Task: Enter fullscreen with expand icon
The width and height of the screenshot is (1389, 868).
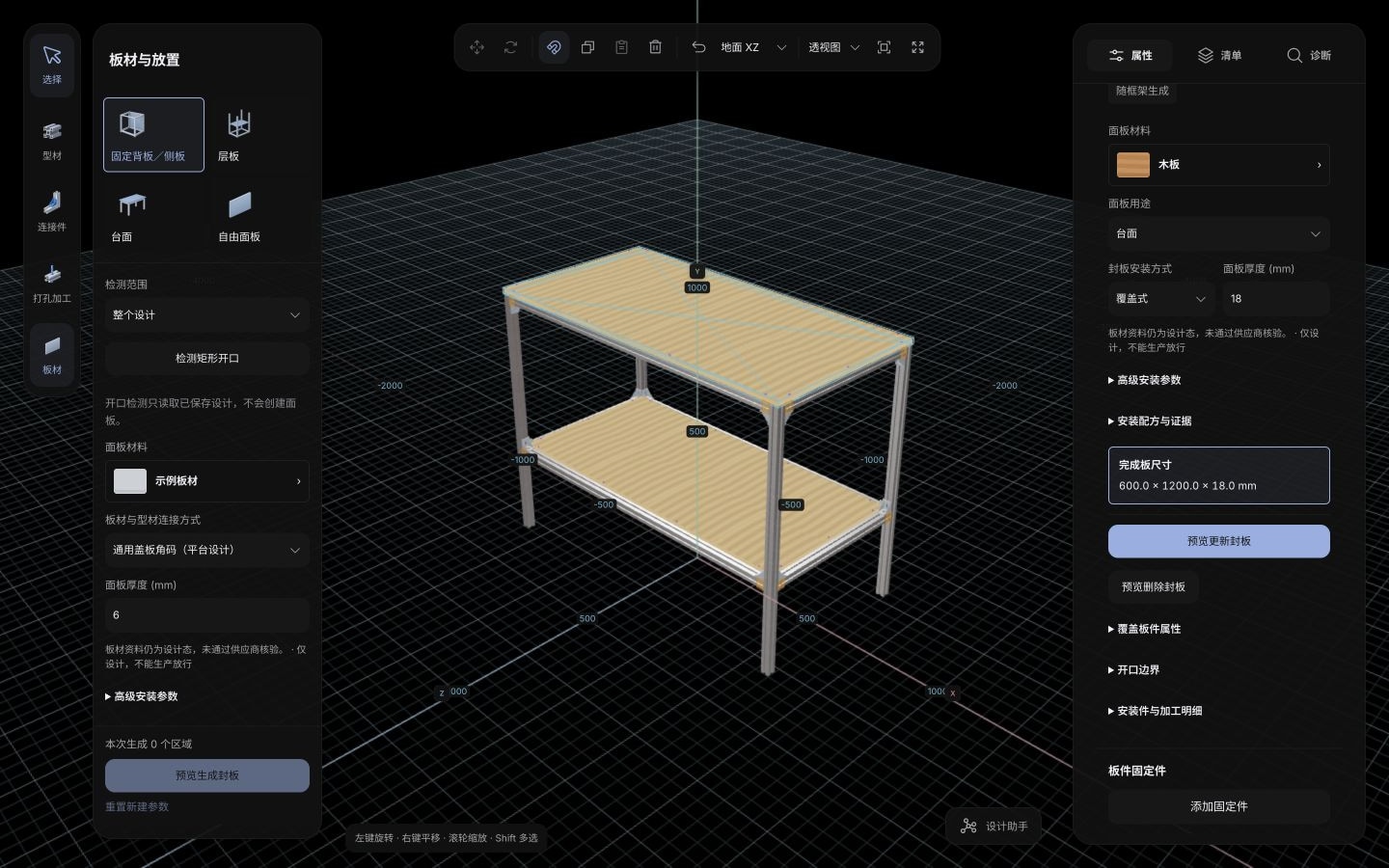Action: pyautogui.click(x=917, y=47)
